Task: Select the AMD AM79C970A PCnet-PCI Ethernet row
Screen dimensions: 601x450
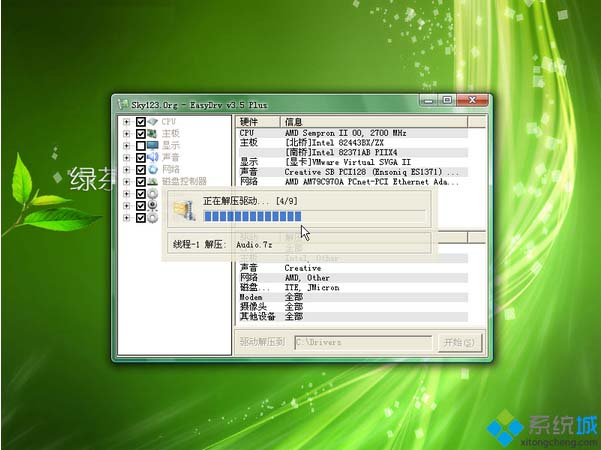Action: pos(351,182)
